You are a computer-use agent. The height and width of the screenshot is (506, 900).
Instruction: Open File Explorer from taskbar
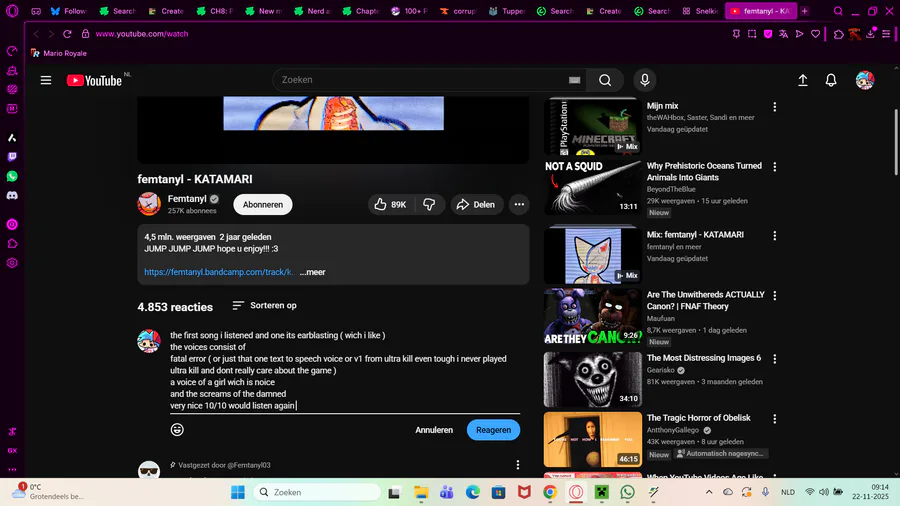pos(421,492)
